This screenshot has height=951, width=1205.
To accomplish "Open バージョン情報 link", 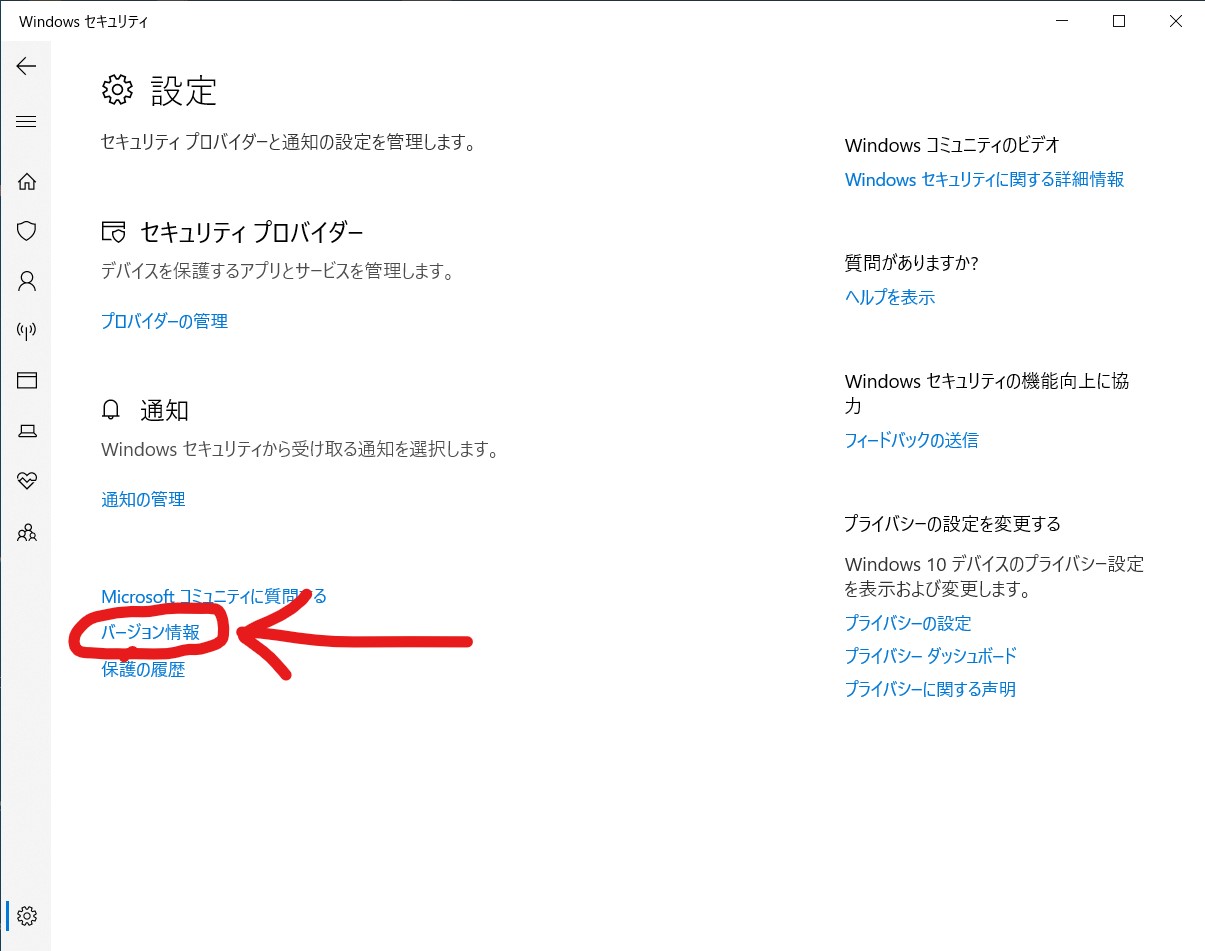I will point(150,632).
